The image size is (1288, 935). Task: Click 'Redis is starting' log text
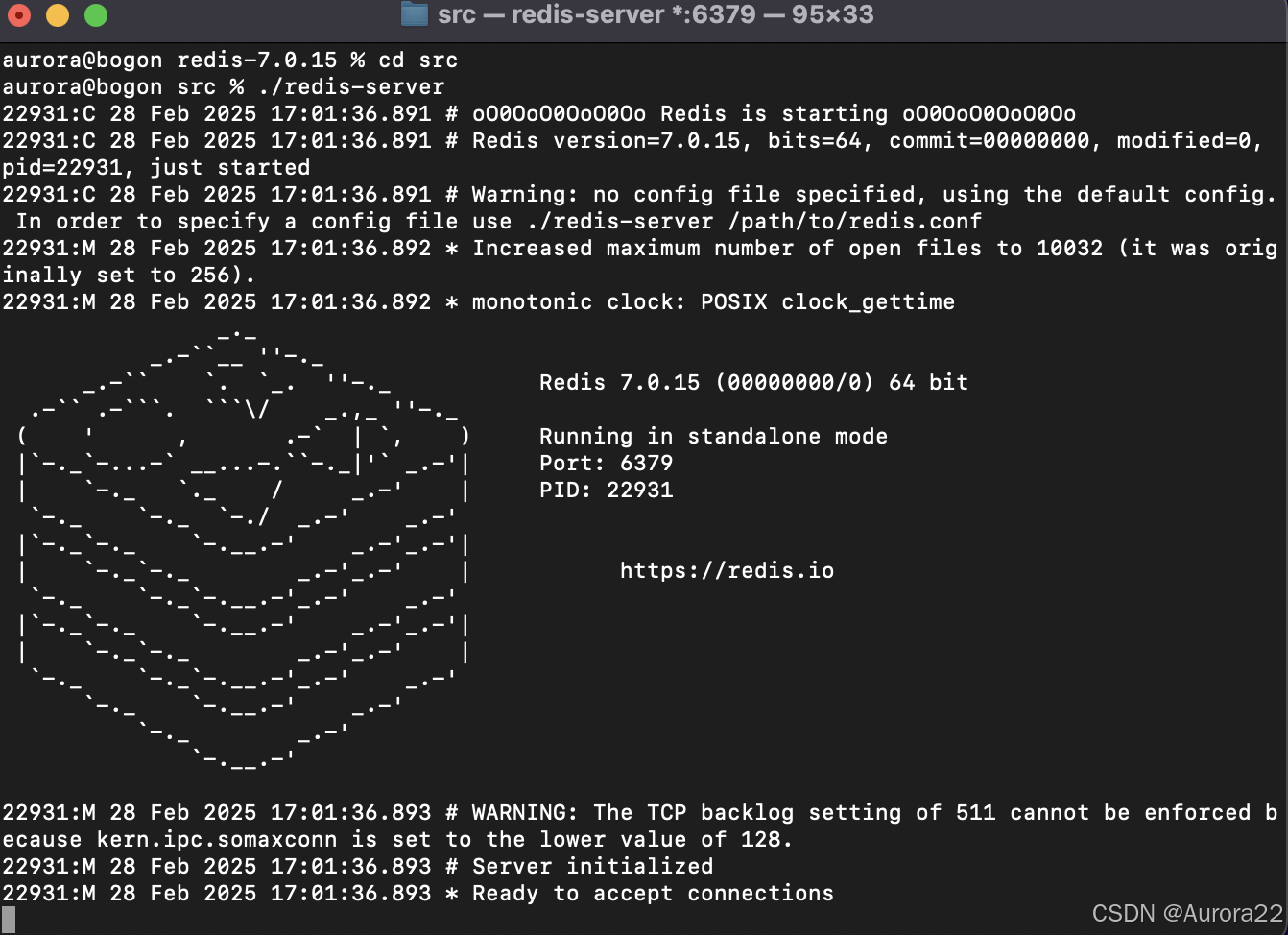774,113
